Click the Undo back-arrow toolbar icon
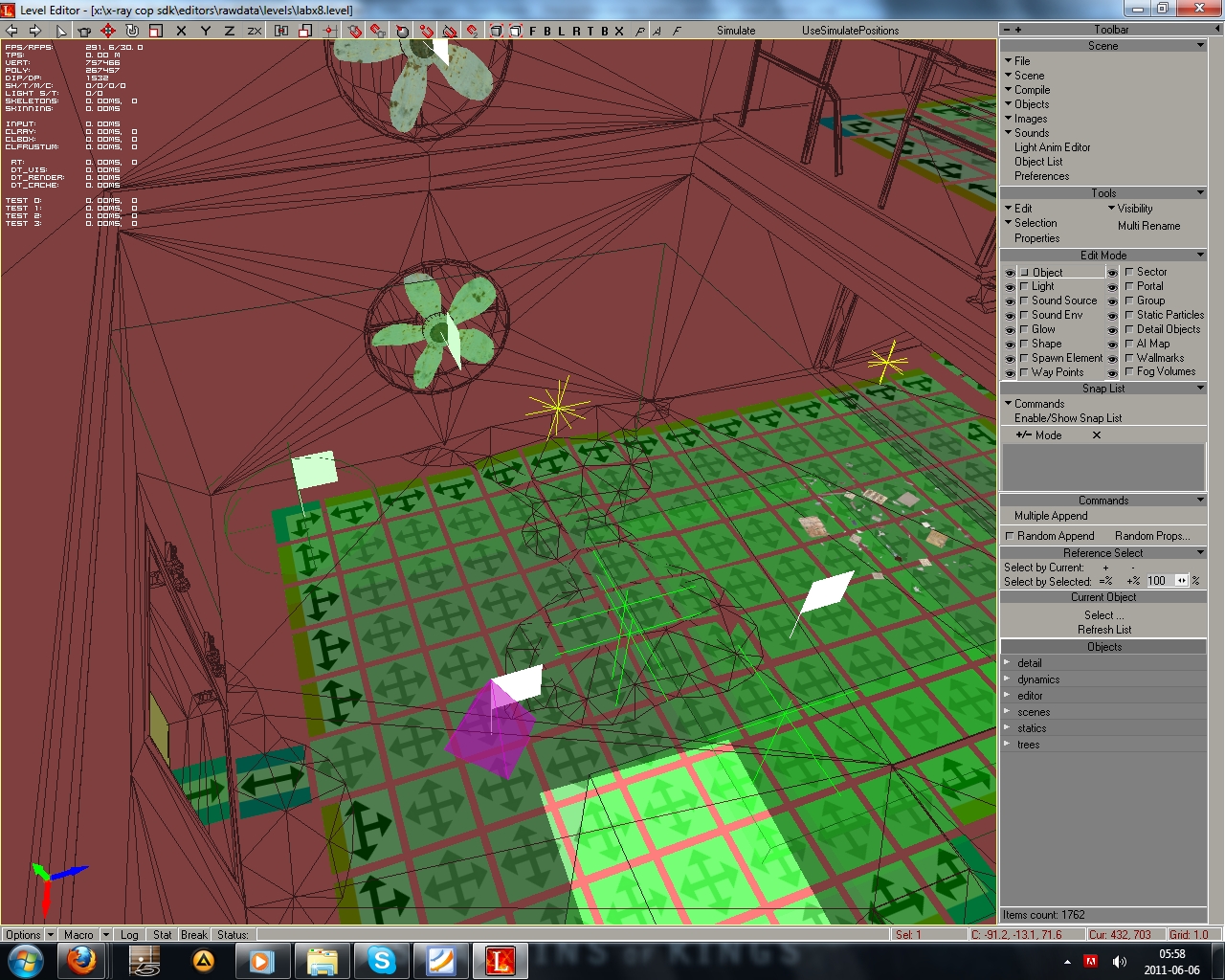The image size is (1225, 980). tap(11, 31)
